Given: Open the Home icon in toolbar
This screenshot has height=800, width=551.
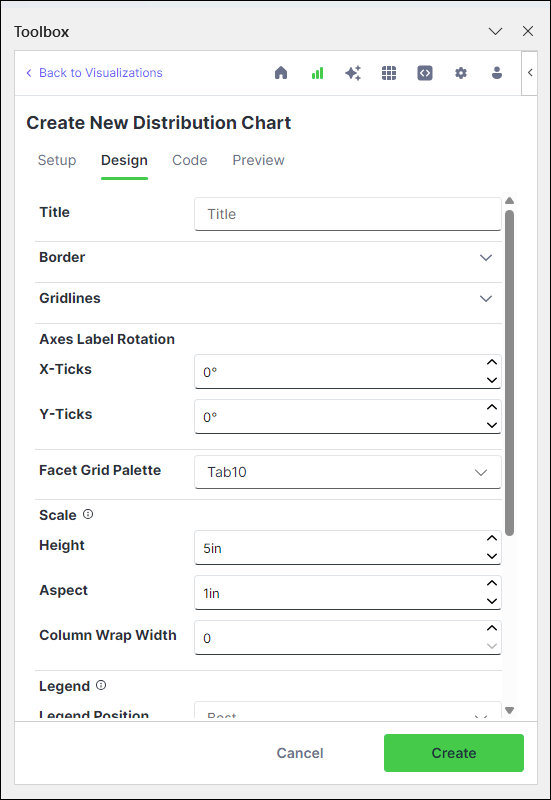Looking at the screenshot, I should click(x=281, y=73).
